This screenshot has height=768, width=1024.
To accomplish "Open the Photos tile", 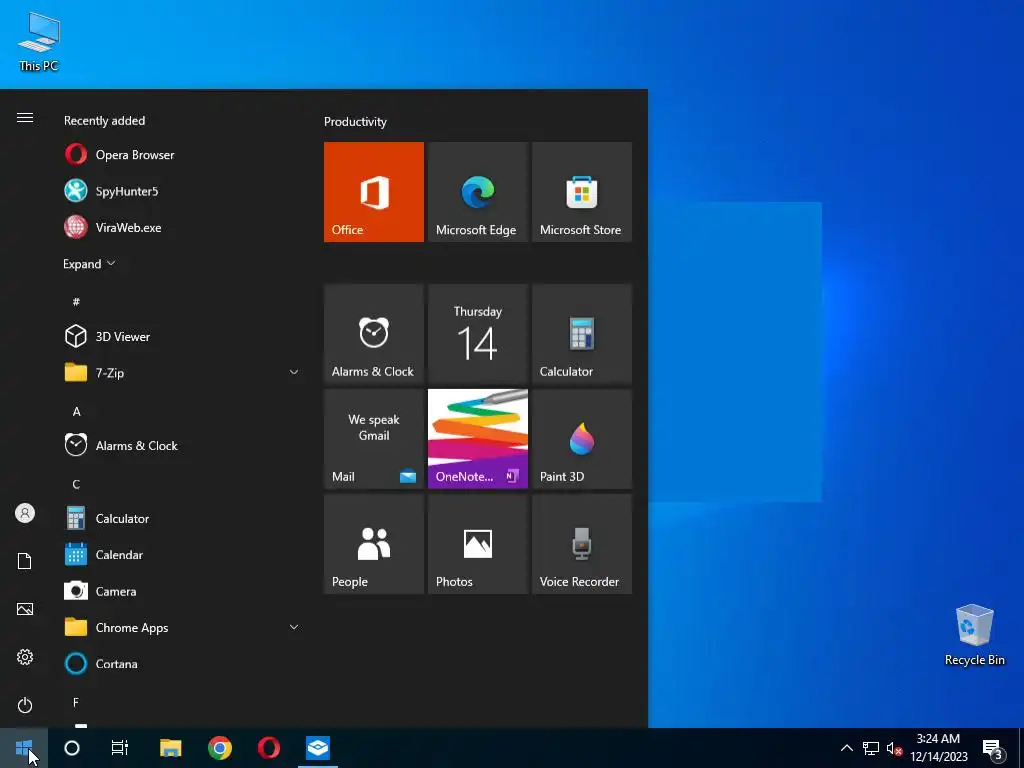I will [x=477, y=544].
